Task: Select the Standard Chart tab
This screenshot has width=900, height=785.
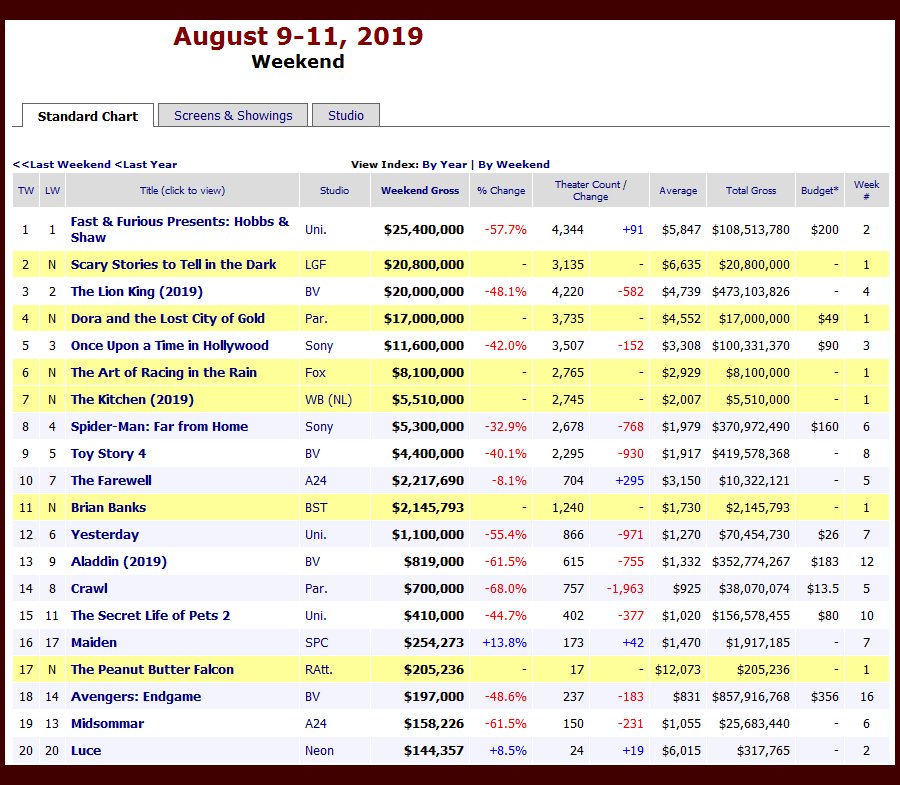Action: [88, 116]
